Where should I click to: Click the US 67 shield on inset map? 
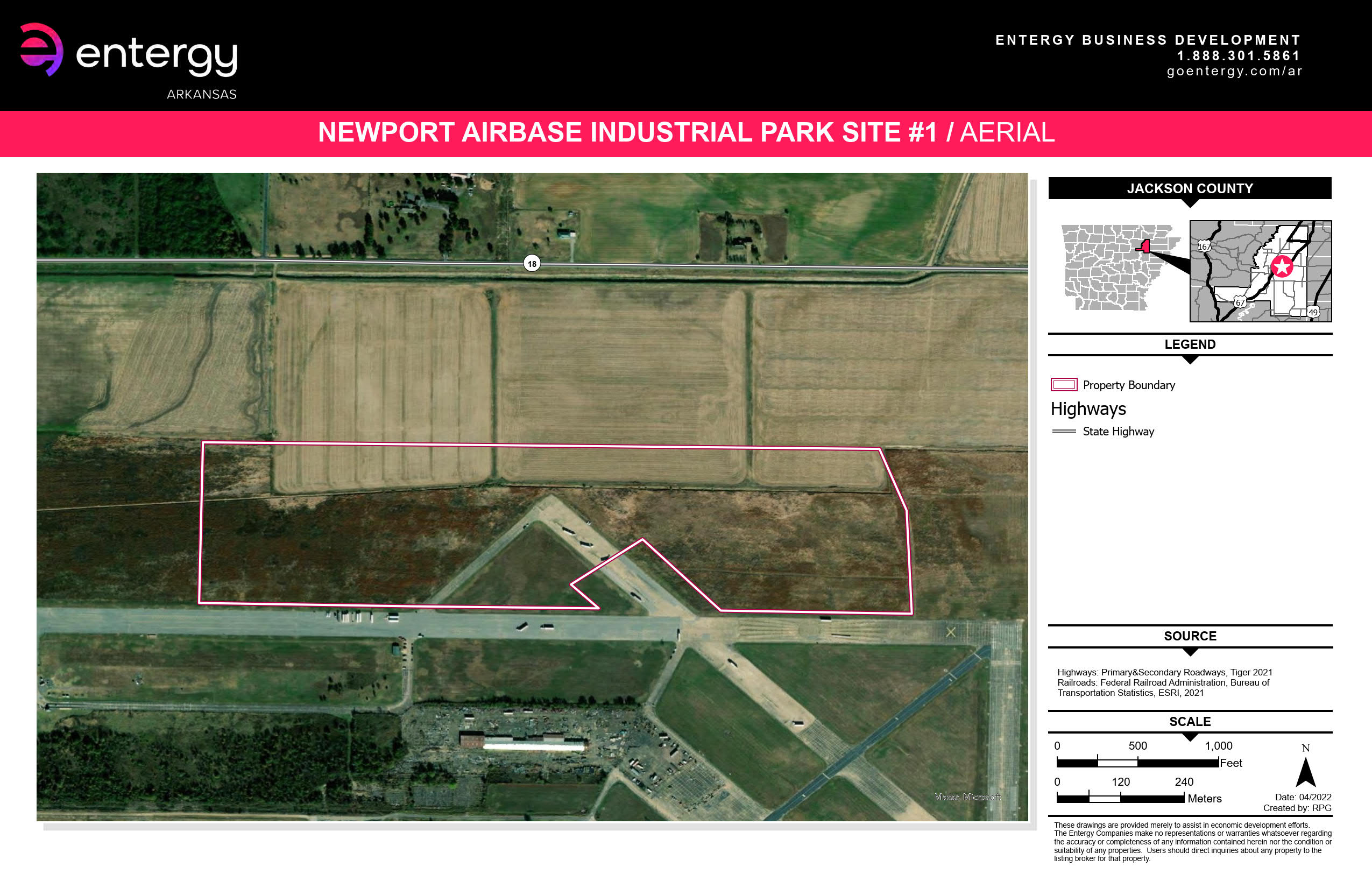[1240, 302]
